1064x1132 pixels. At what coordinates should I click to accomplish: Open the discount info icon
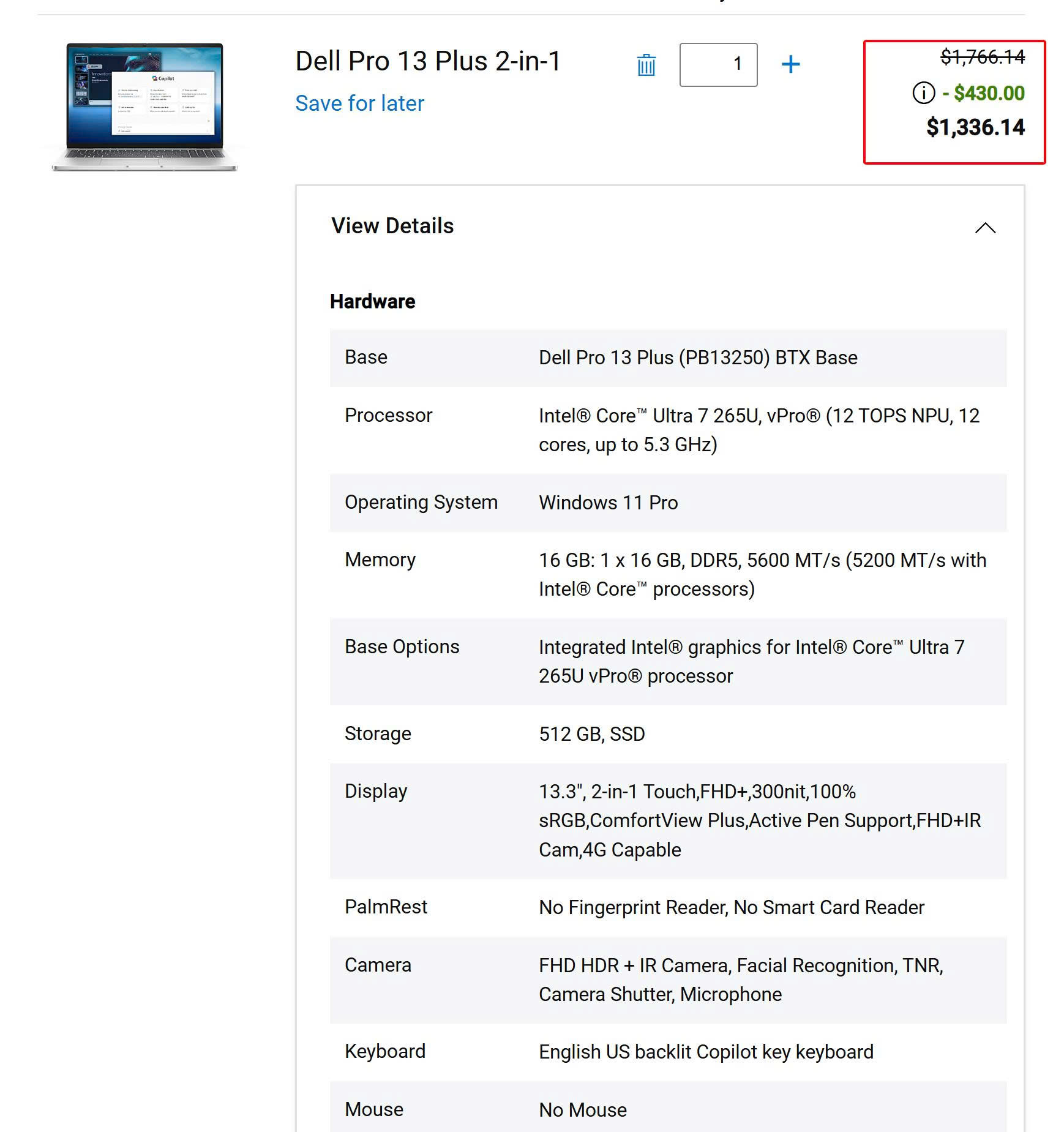(x=923, y=93)
